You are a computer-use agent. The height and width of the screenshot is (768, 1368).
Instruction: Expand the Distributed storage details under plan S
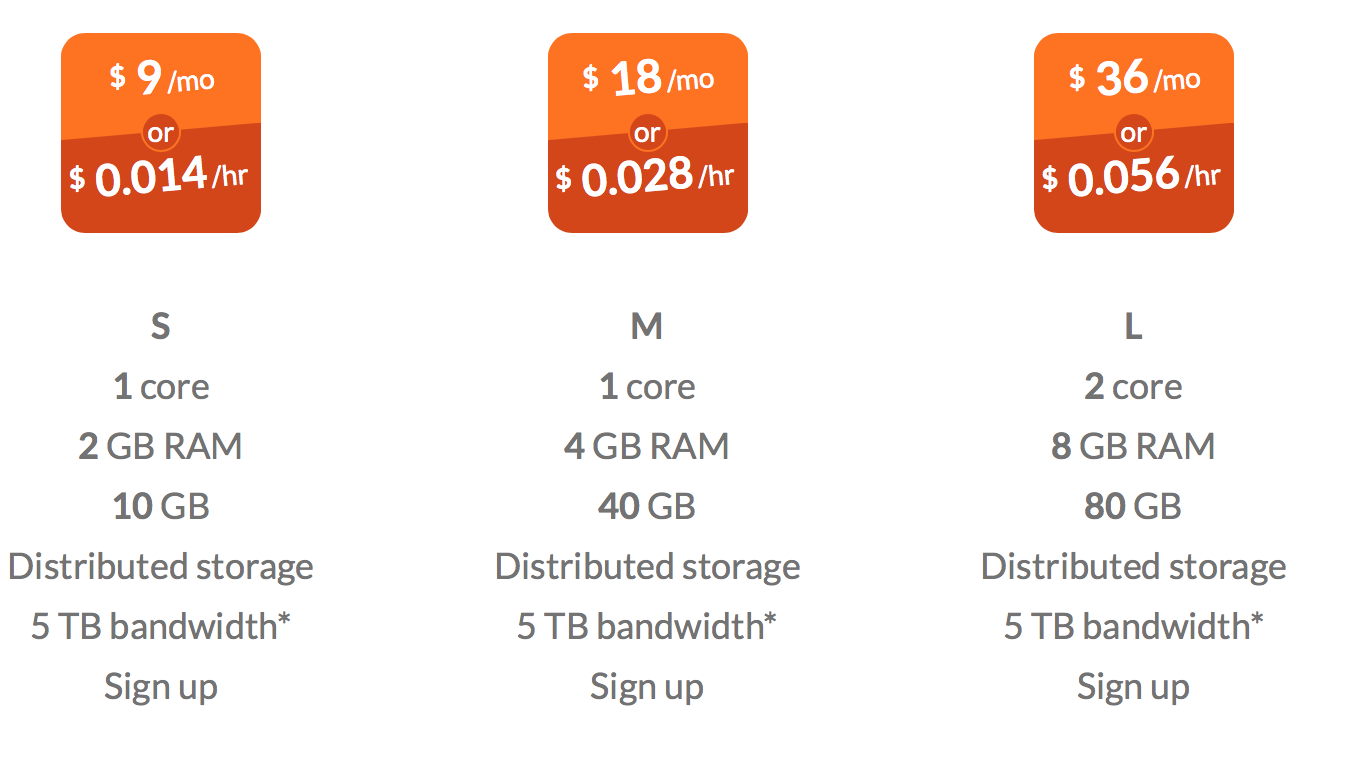pyautogui.click(x=160, y=566)
